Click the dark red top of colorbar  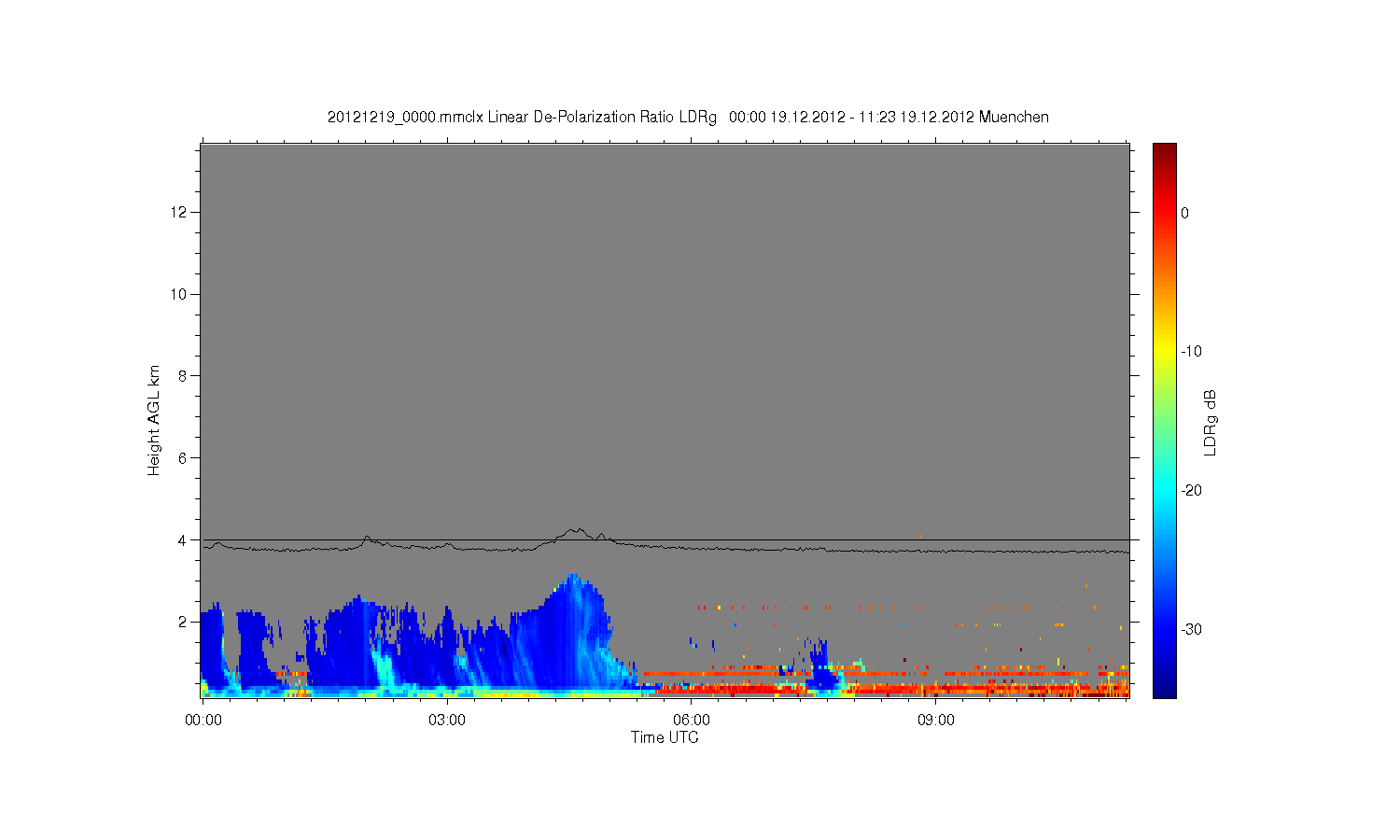pyautogui.click(x=1165, y=152)
